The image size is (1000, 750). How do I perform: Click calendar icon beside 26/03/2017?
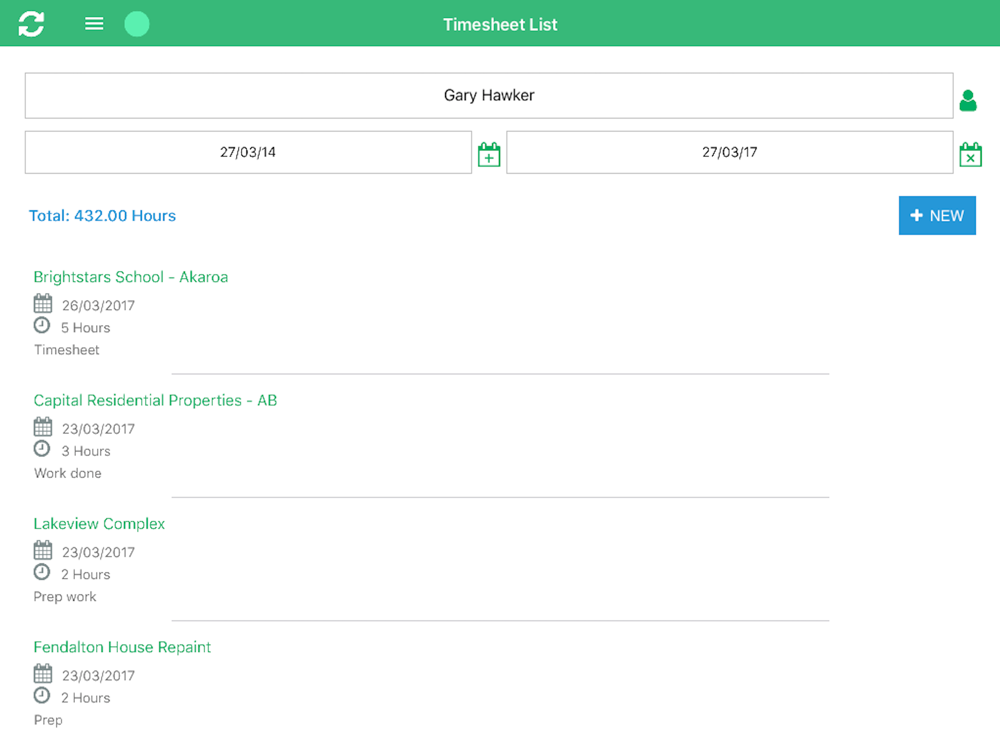click(43, 303)
